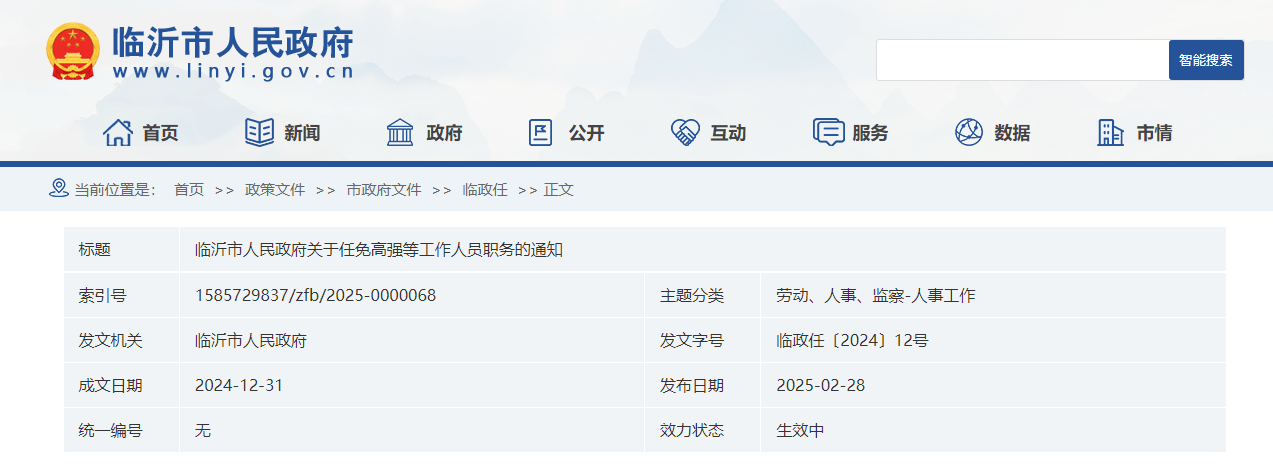Click the globe icon beside 数据
Viewport: 1273px width, 464px height.
tap(969, 132)
